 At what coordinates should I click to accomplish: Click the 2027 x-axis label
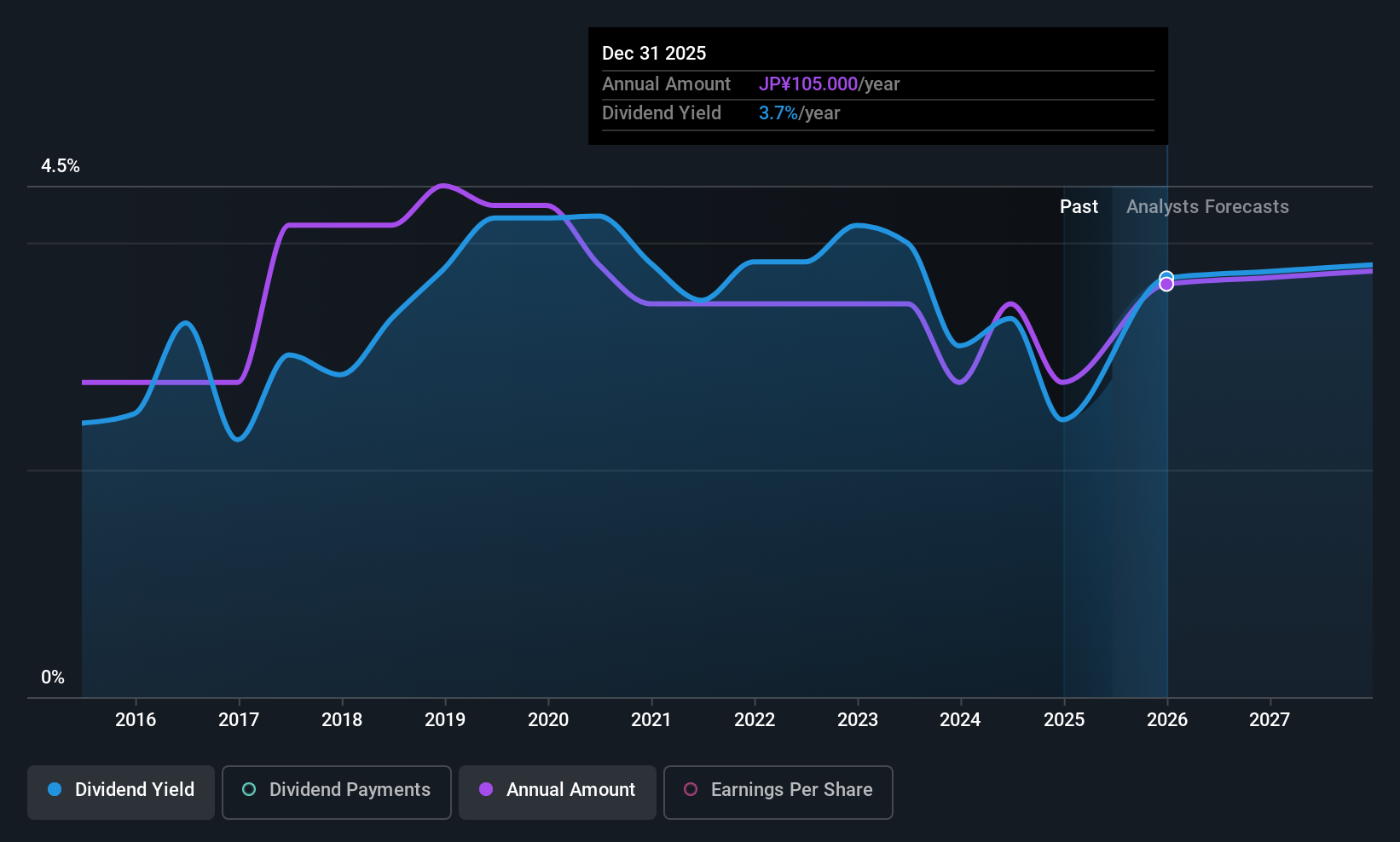click(x=1270, y=720)
